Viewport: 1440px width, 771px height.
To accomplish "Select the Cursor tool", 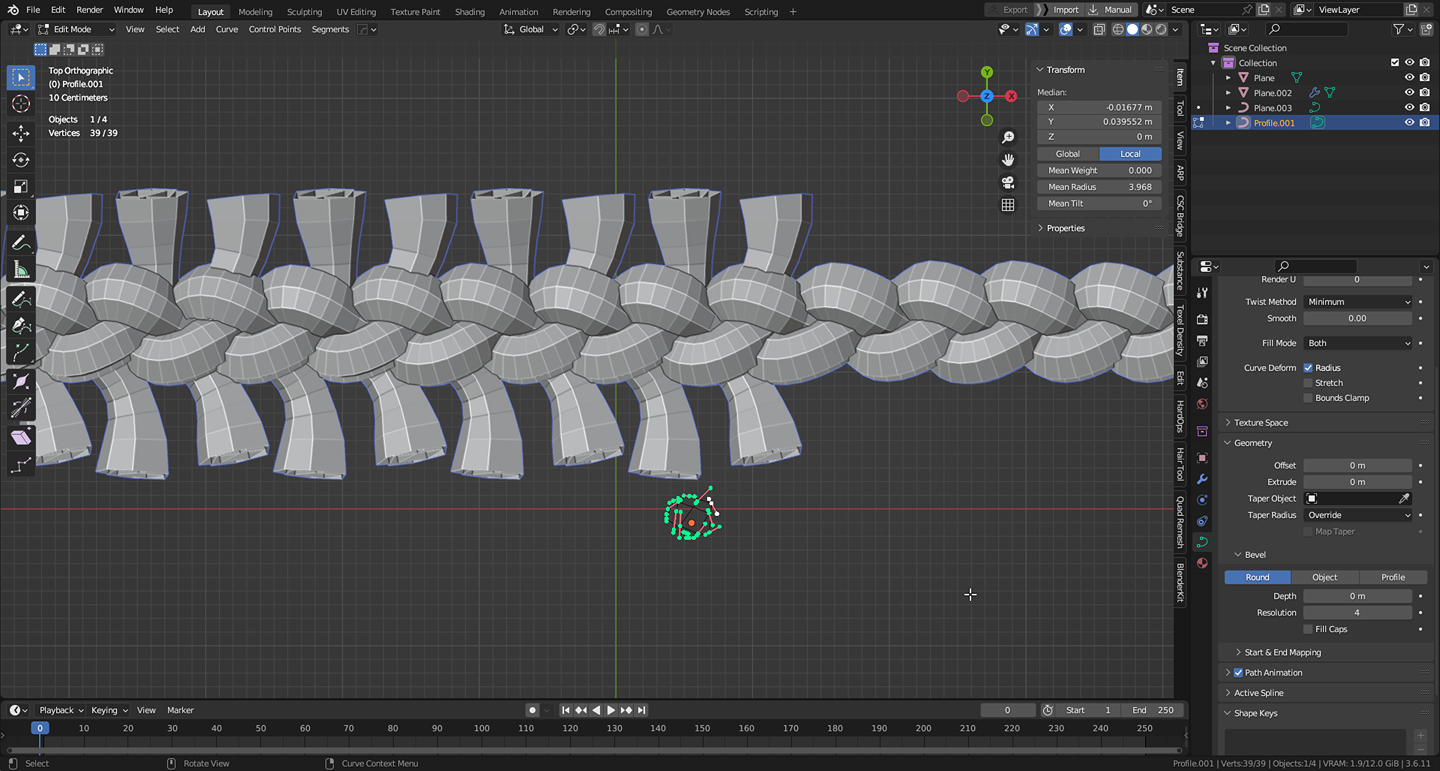I will (x=20, y=104).
